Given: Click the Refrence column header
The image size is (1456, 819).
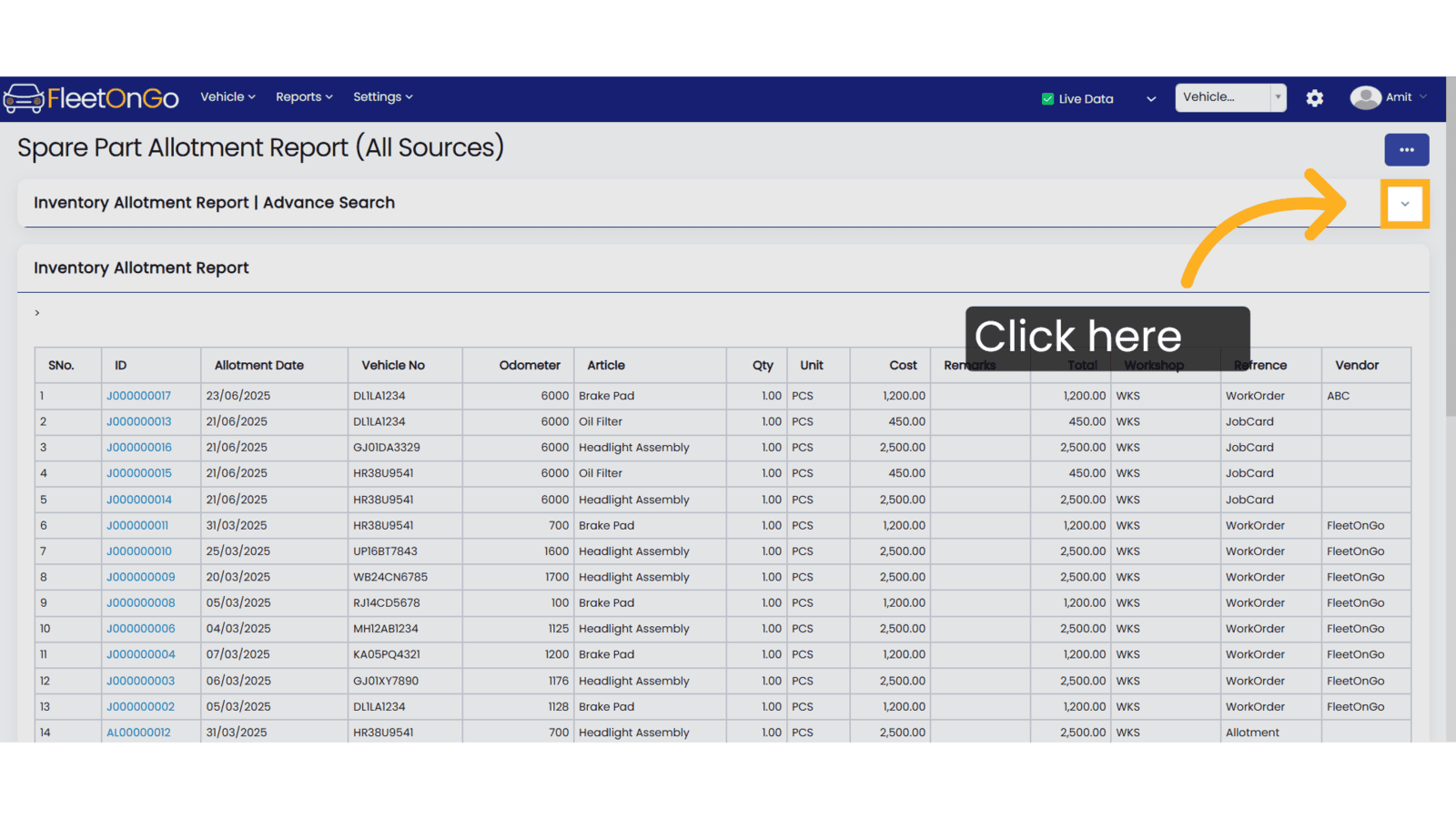Looking at the screenshot, I should click(x=1270, y=365).
